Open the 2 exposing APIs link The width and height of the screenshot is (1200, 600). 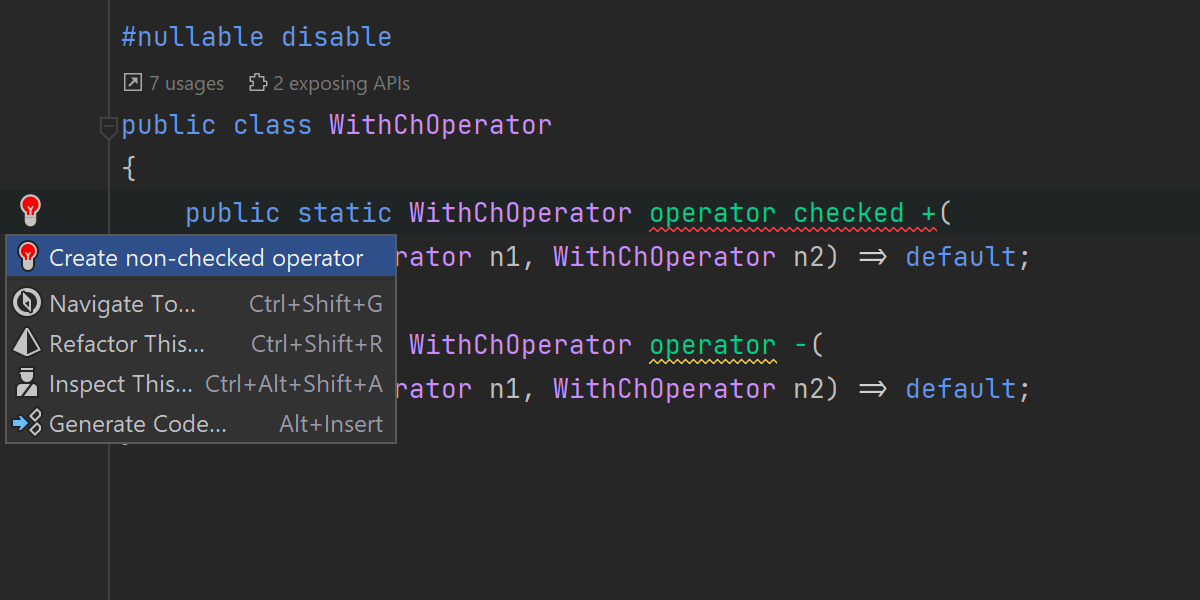pos(341,83)
